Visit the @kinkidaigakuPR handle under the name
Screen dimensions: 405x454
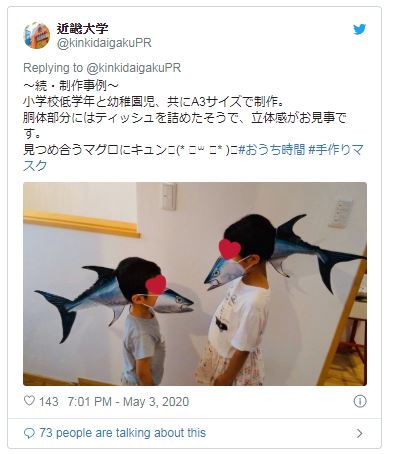[104, 43]
